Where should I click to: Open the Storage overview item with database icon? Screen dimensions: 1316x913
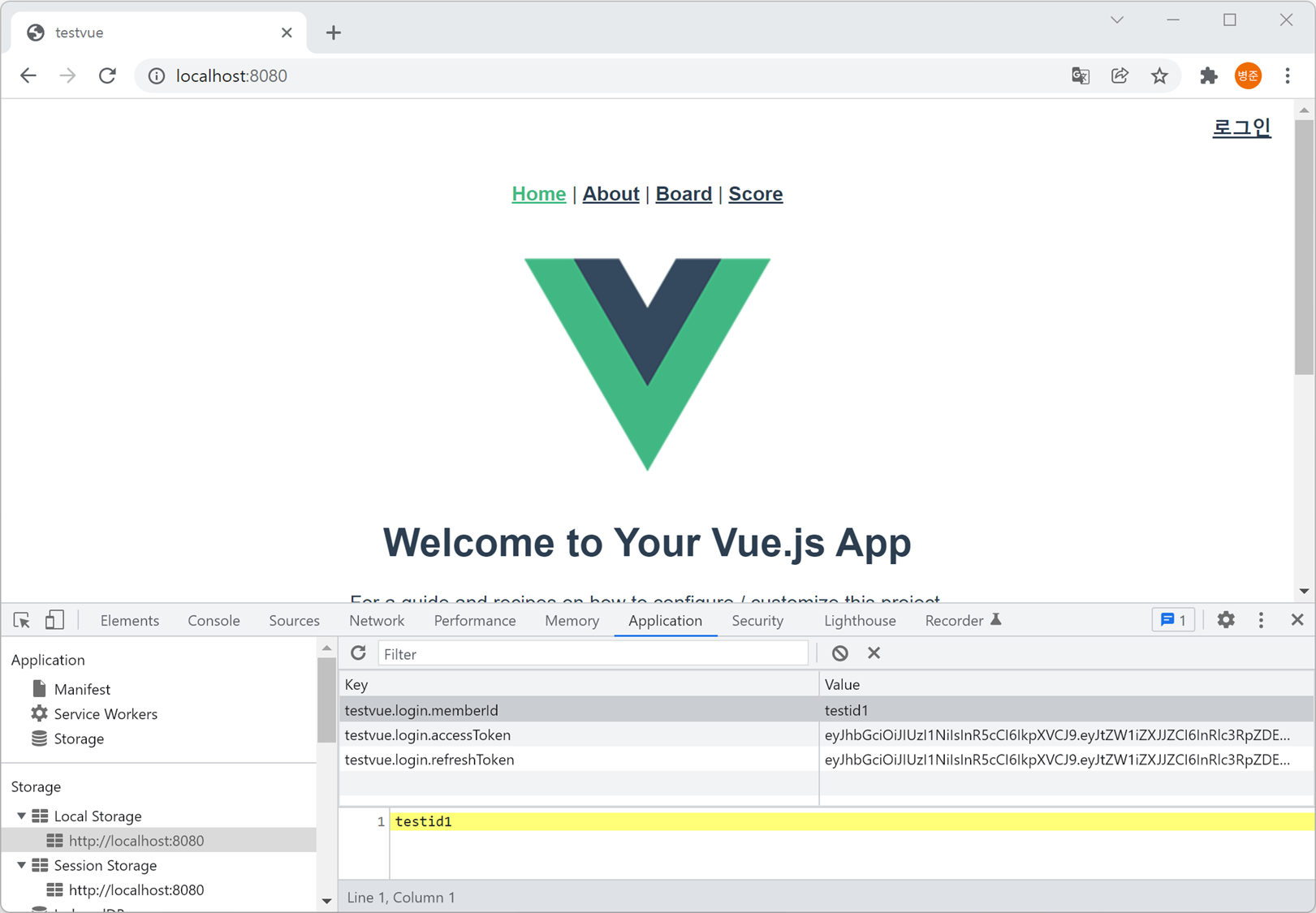pyautogui.click(x=79, y=739)
